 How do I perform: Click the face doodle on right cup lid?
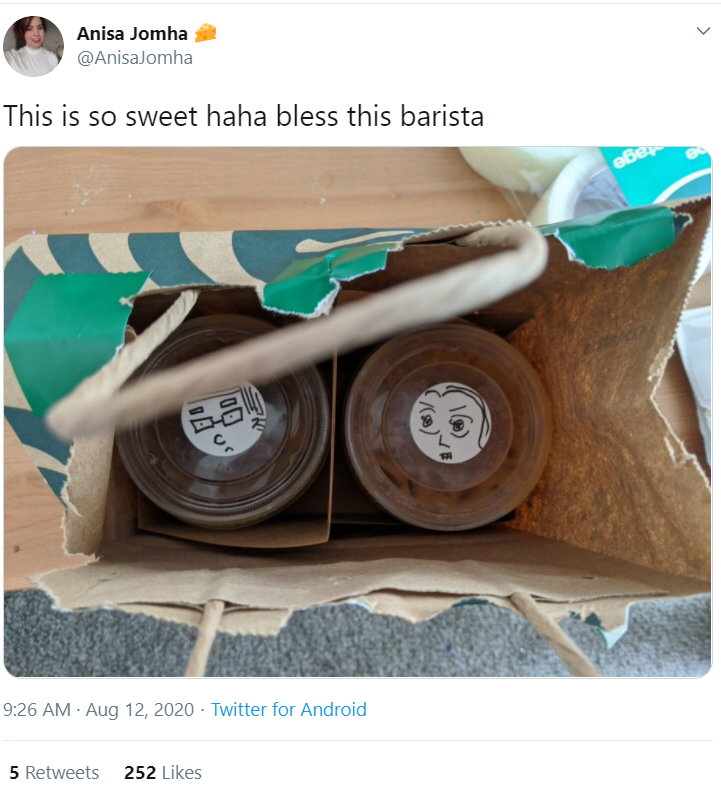pyautogui.click(x=450, y=423)
